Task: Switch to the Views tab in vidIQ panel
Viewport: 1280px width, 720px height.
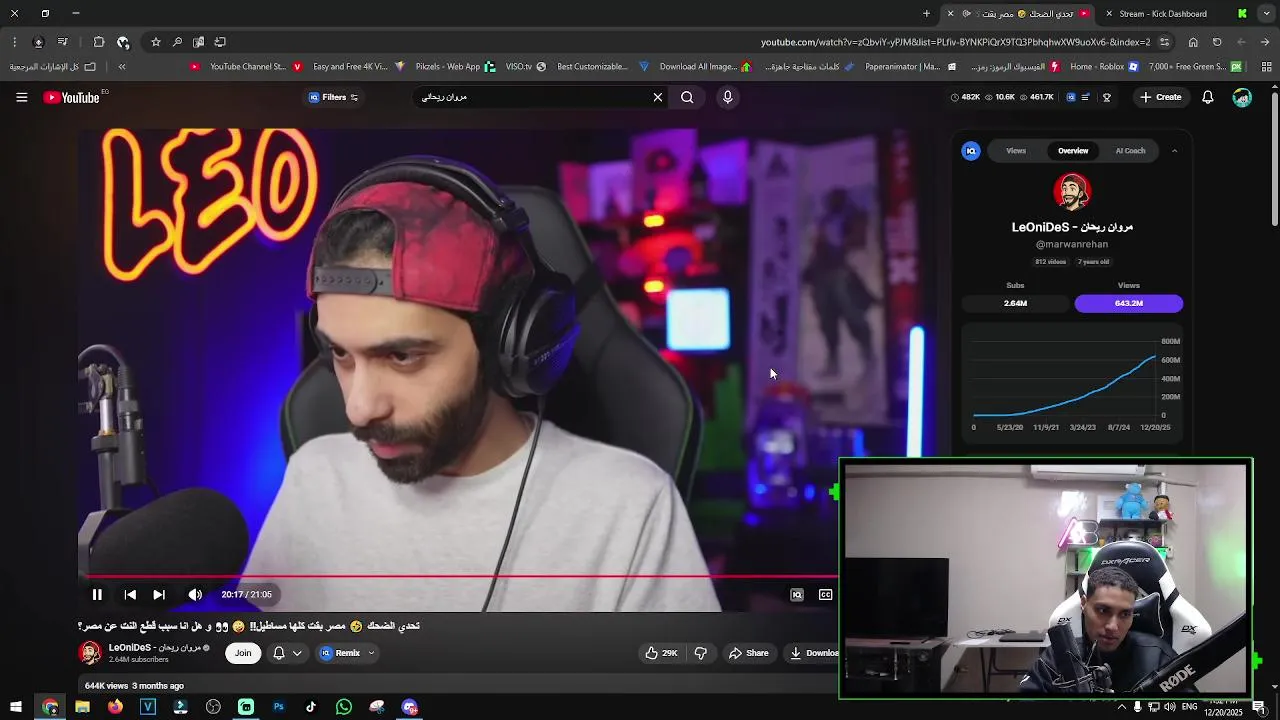Action: (x=1016, y=151)
